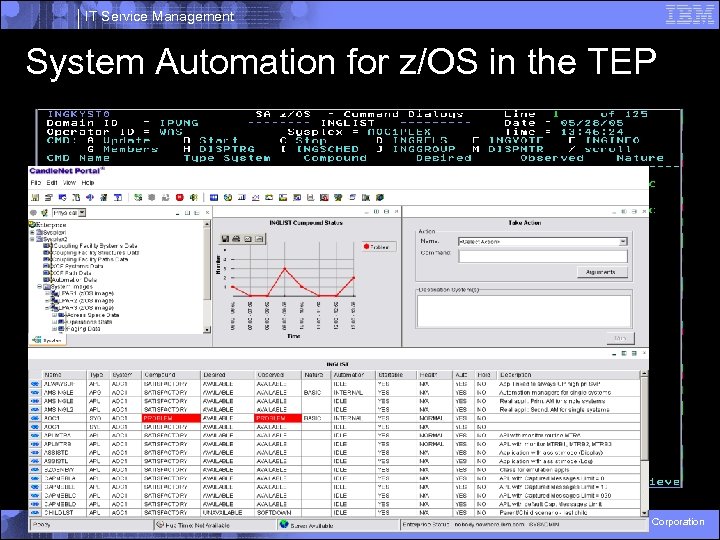Select the blue table view toolbar icon
The width and height of the screenshot is (720, 540).
(x=214, y=197)
